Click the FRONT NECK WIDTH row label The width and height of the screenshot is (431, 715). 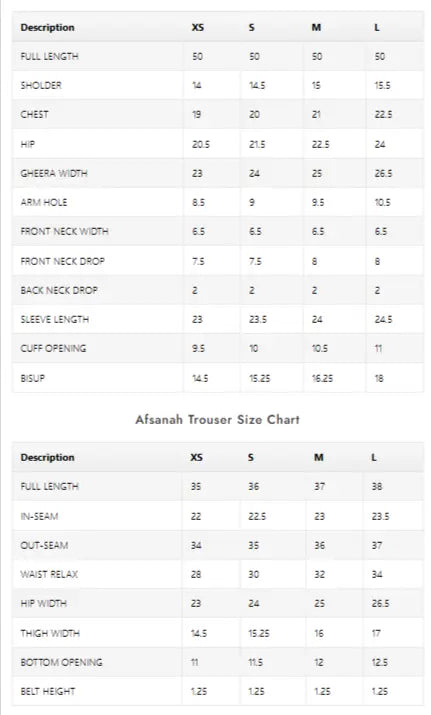pyautogui.click(x=64, y=232)
